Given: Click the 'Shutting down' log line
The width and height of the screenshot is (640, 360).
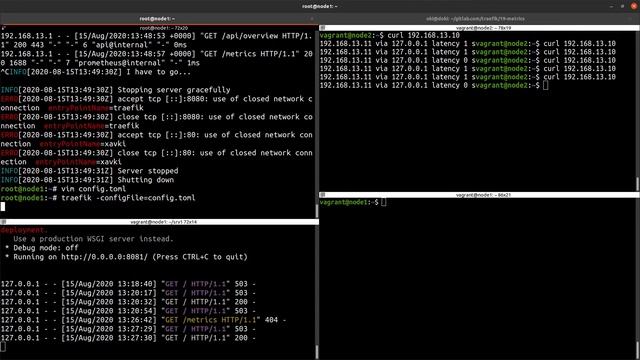Looking at the screenshot, I should pos(87,180).
